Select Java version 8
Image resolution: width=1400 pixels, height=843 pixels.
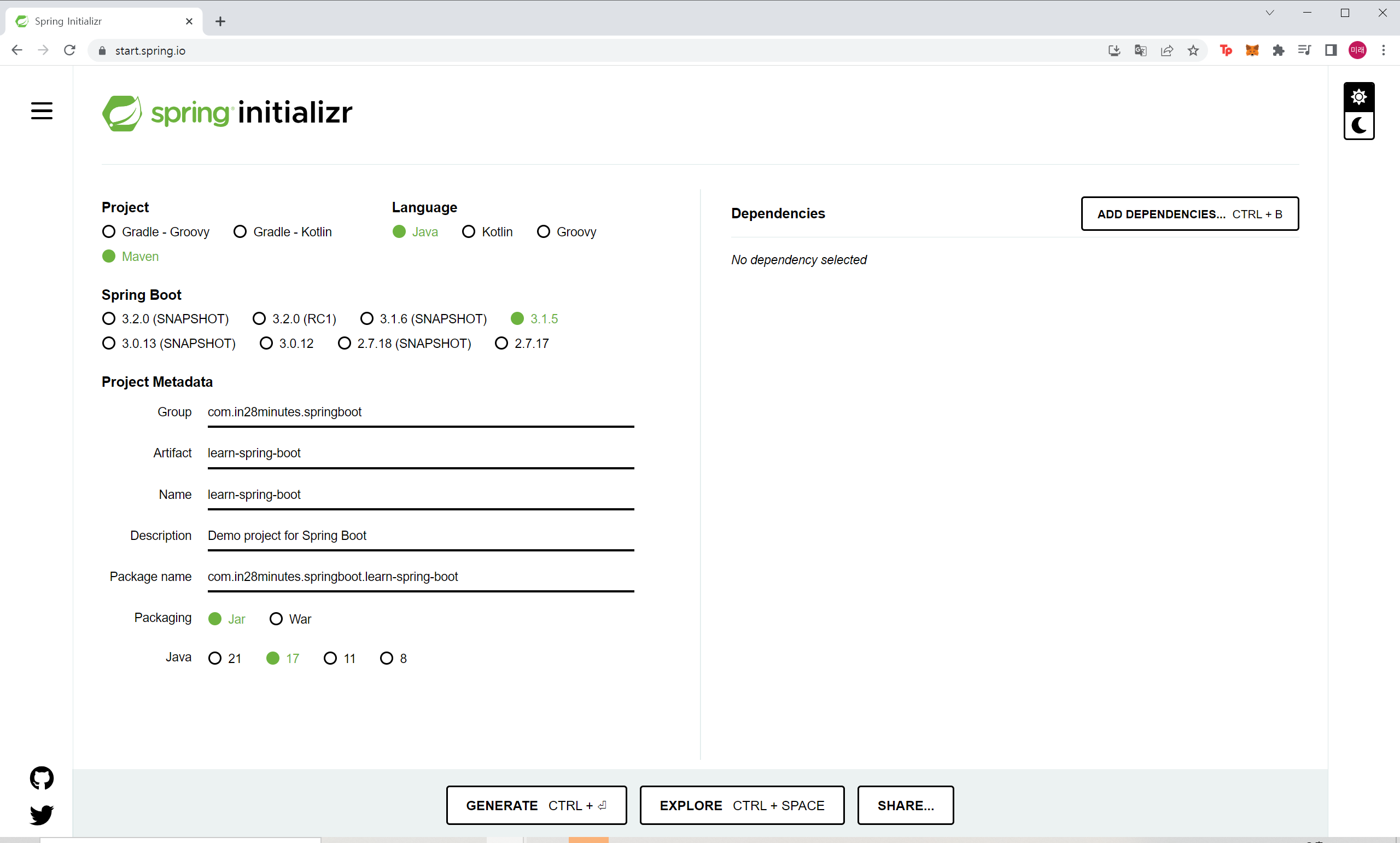pos(393,658)
